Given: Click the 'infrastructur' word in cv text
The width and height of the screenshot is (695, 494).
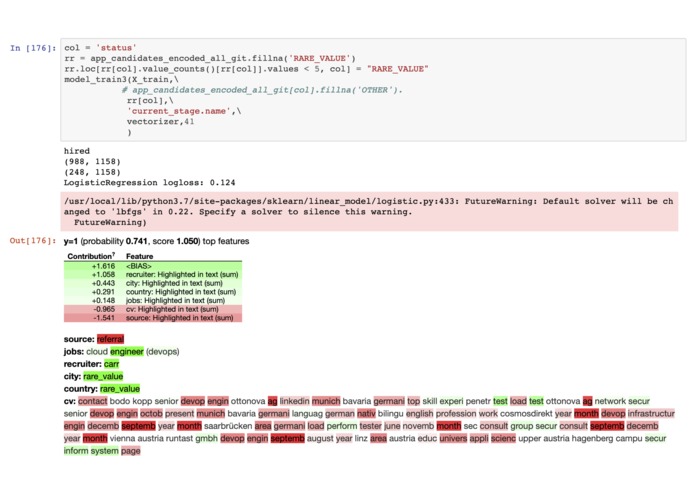Looking at the screenshot, I should (651, 413).
